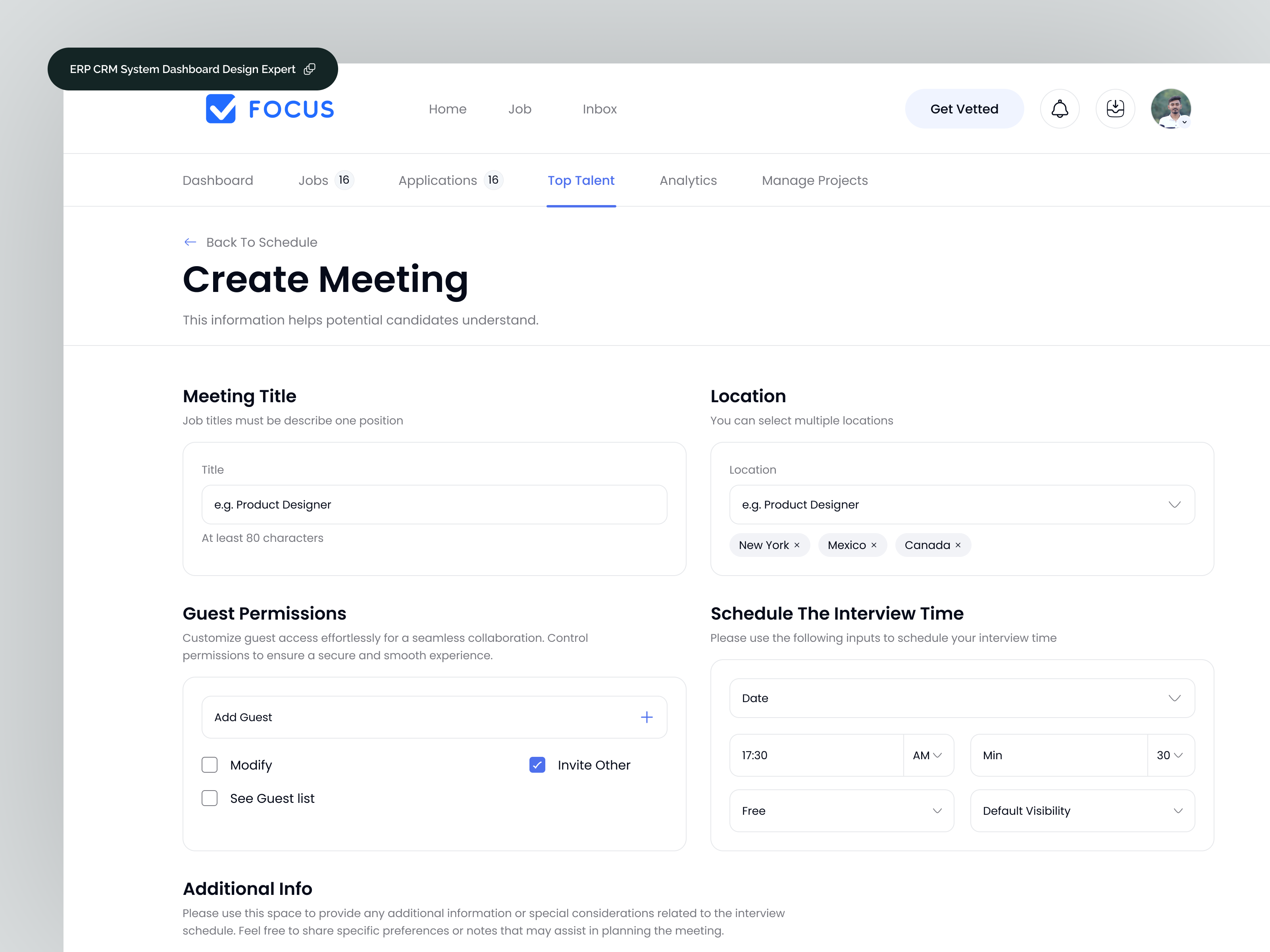Viewport: 1270px width, 952px height.
Task: Click the Title input field
Action: click(x=434, y=505)
